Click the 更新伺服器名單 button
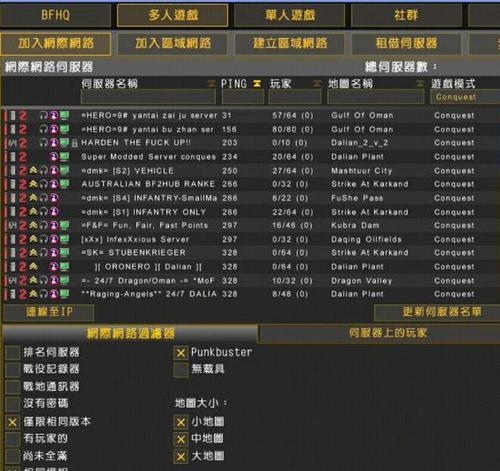Viewport: 500px width, 471px height. pyautogui.click(x=437, y=312)
